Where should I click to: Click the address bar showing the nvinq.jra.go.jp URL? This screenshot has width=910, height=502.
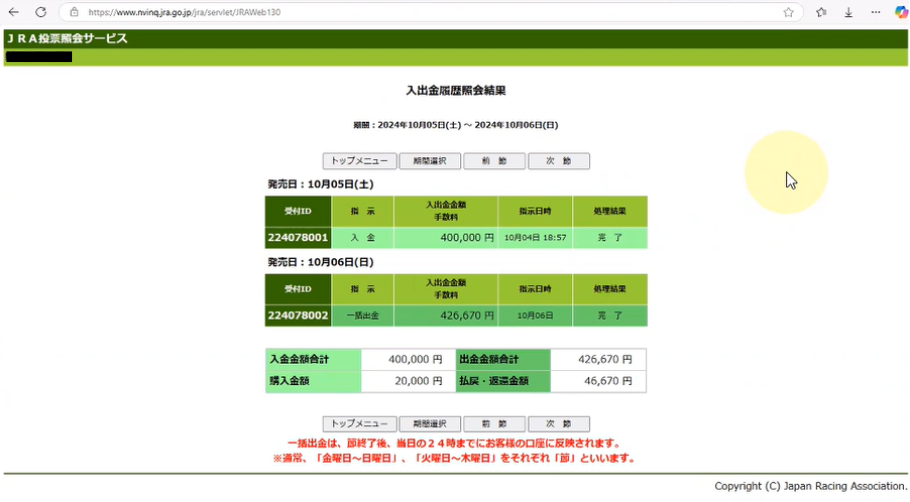pos(400,12)
